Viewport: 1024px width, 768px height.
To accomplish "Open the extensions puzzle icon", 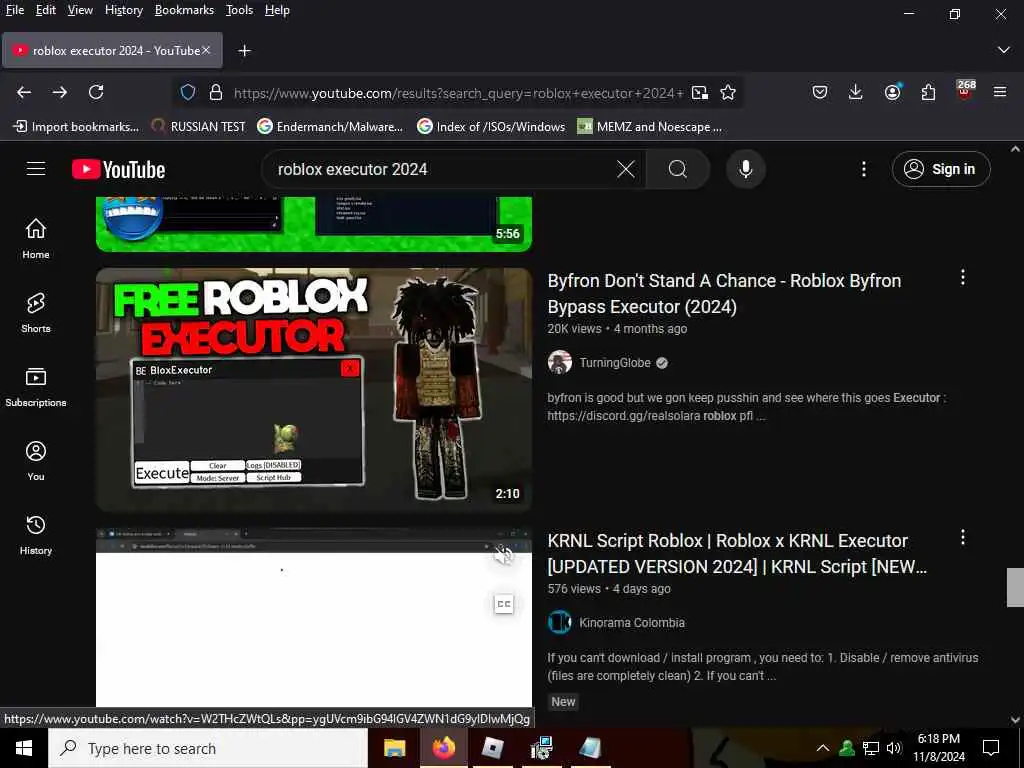I will click(929, 92).
